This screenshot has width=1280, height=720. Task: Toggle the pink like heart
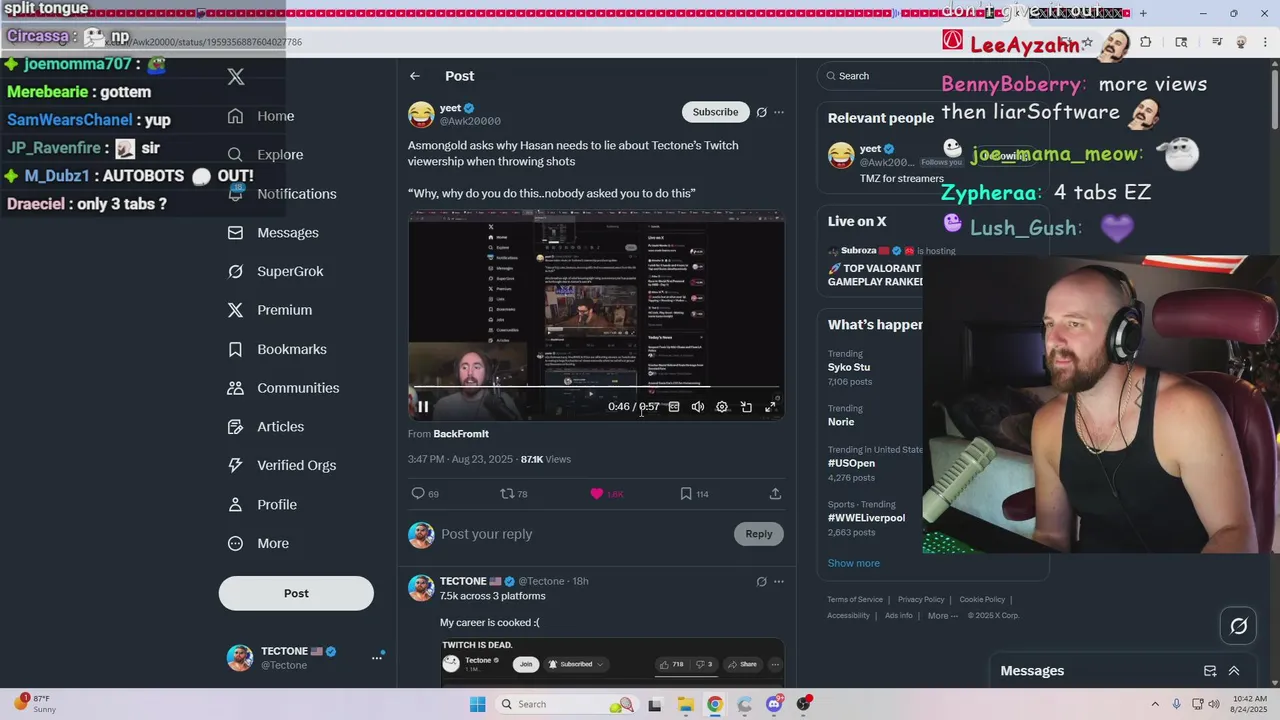pos(597,494)
